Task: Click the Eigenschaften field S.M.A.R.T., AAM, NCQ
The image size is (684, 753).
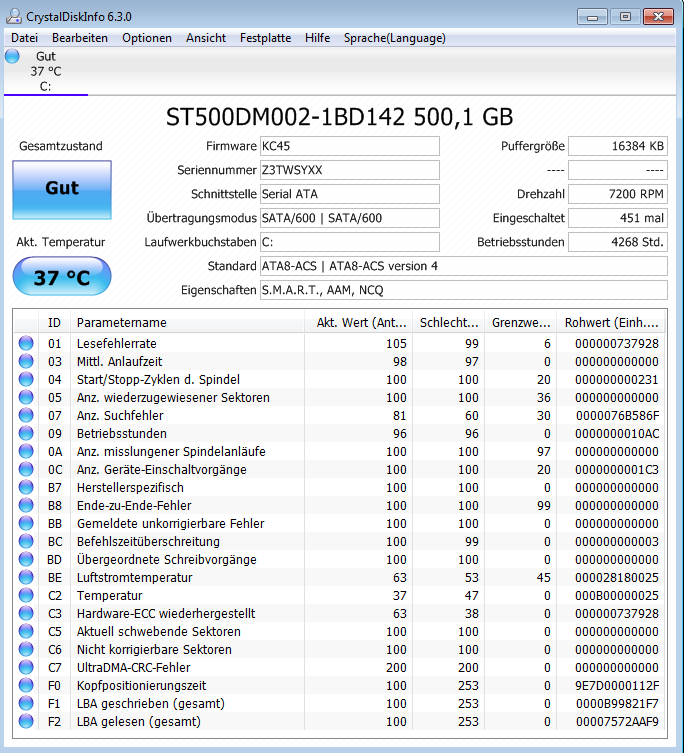Action: [x=464, y=290]
